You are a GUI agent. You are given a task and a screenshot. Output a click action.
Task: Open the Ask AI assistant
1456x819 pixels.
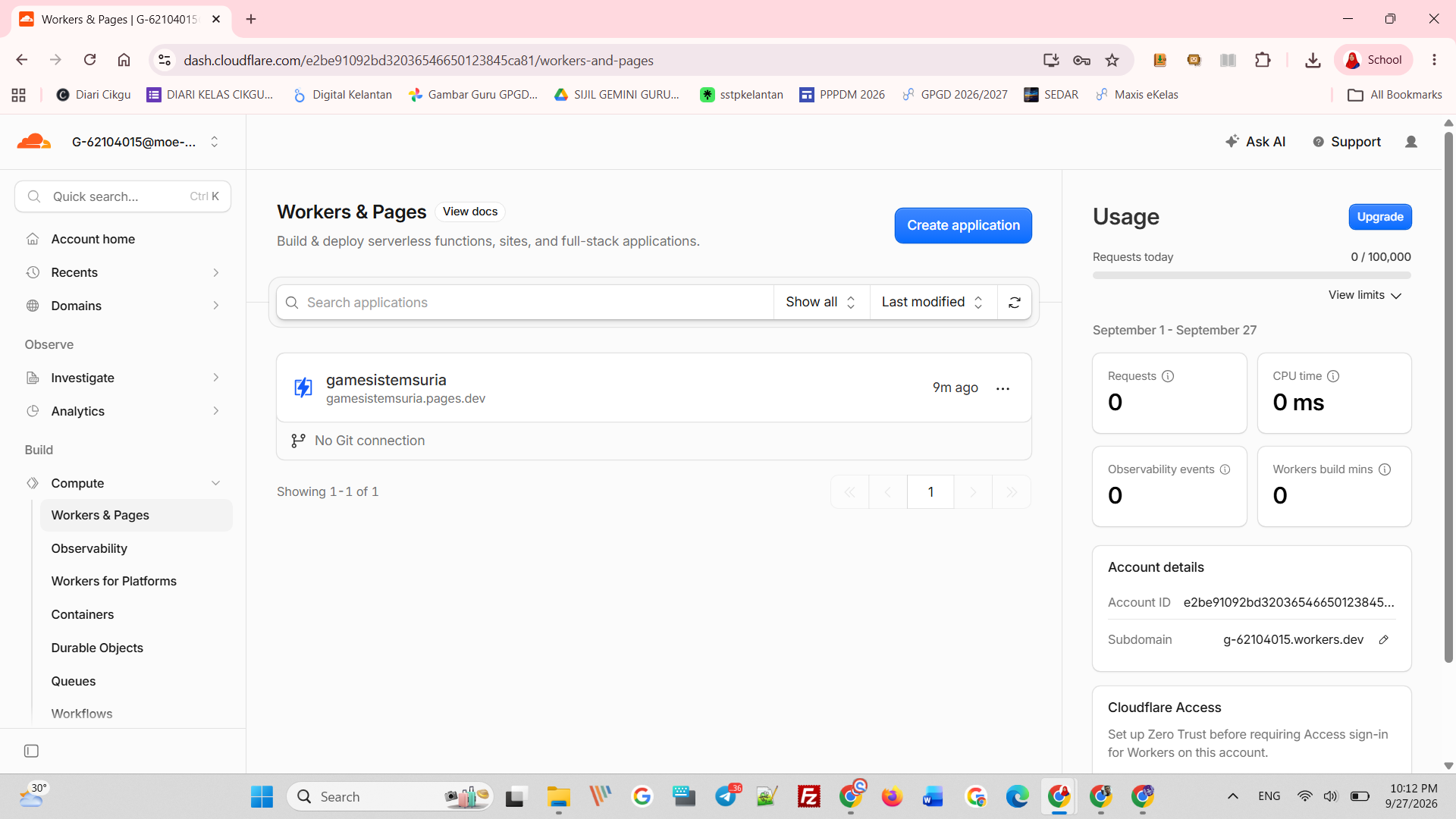pos(1255,142)
